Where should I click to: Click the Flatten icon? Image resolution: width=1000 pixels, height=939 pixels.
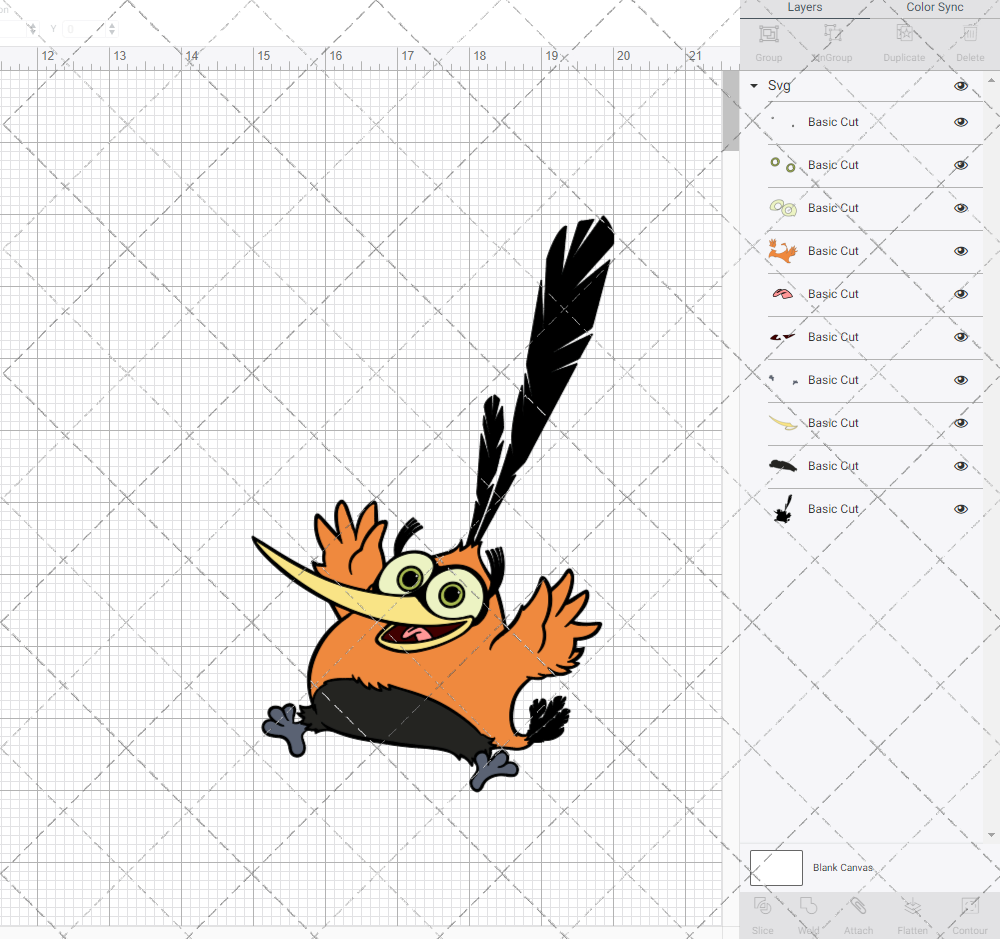pos(912,912)
